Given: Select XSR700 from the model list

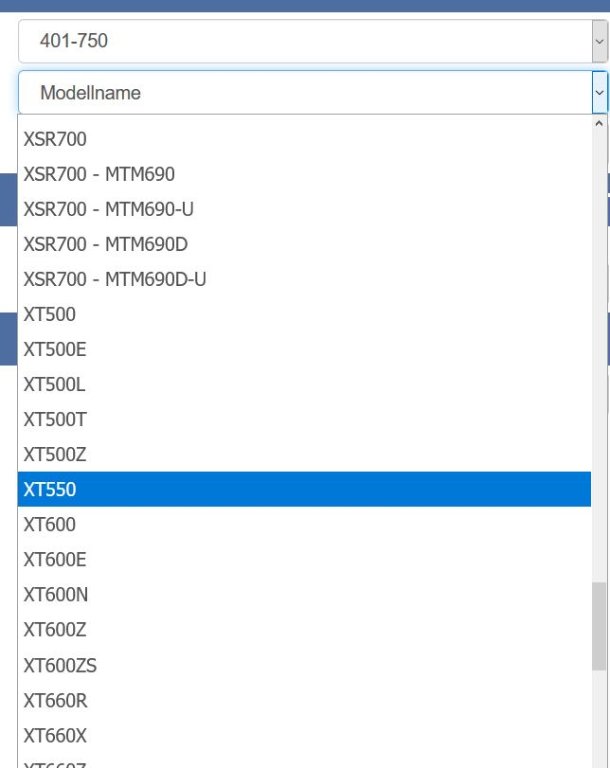Looking at the screenshot, I should [x=304, y=139].
